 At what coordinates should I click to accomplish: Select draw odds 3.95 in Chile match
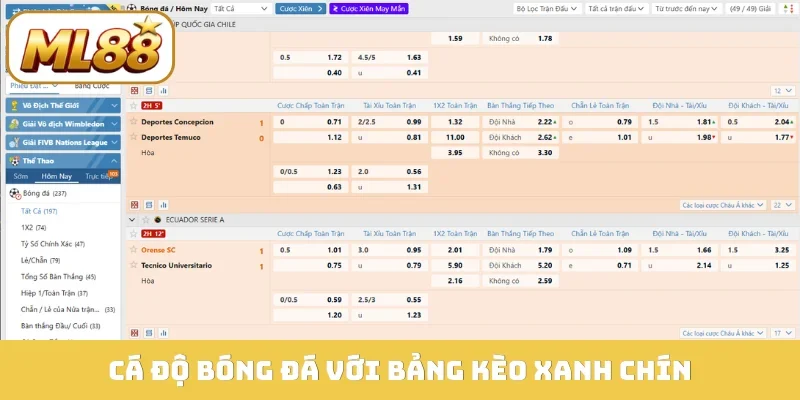(455, 153)
